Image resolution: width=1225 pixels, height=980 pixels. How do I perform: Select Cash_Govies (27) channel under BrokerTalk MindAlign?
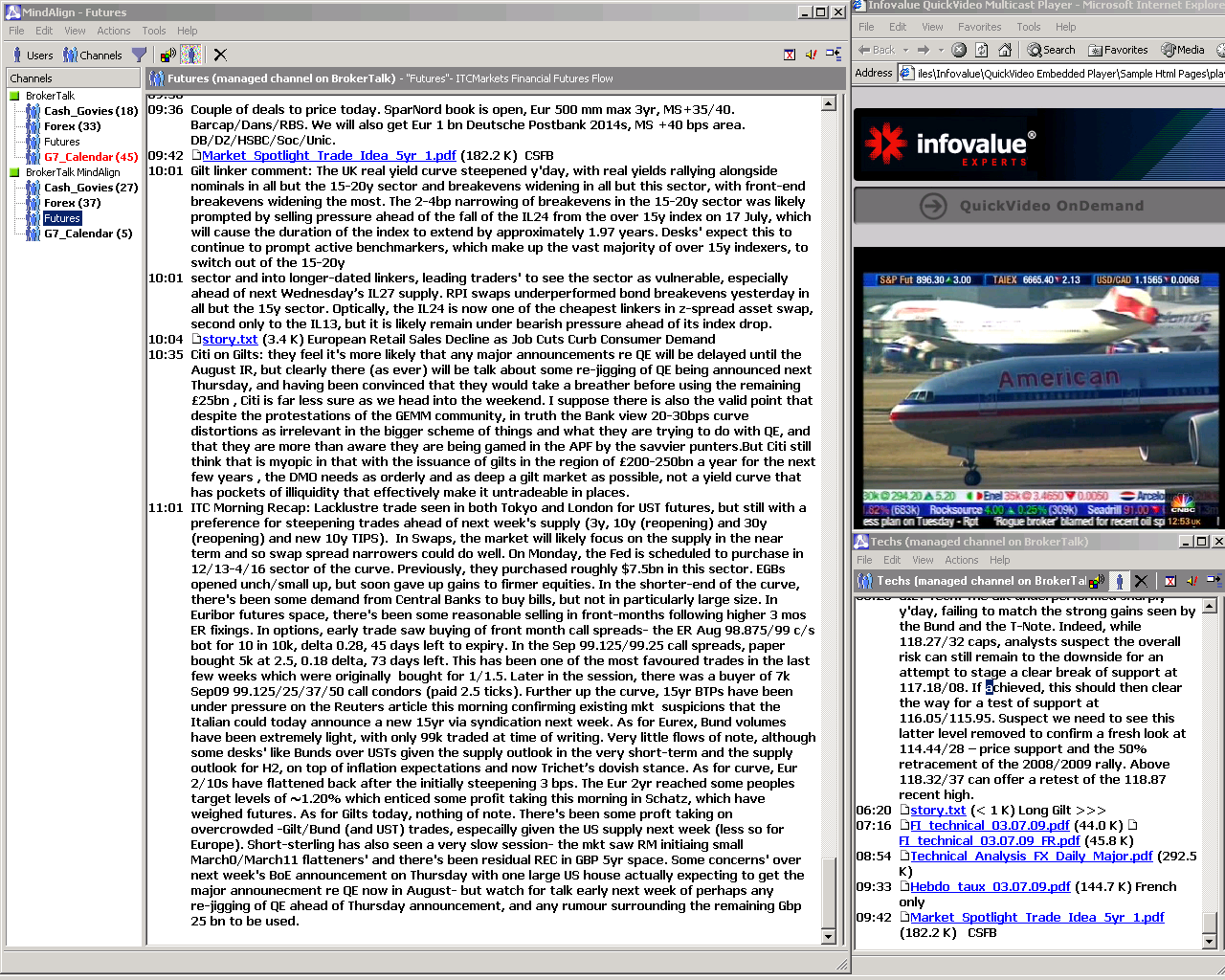tap(91, 188)
